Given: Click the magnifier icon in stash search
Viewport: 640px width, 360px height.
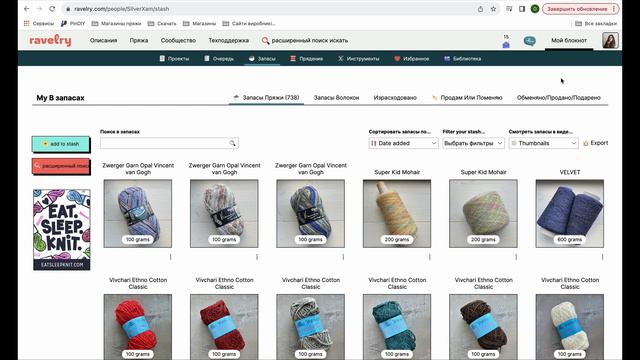Looking at the screenshot, I should pyautogui.click(x=232, y=143).
